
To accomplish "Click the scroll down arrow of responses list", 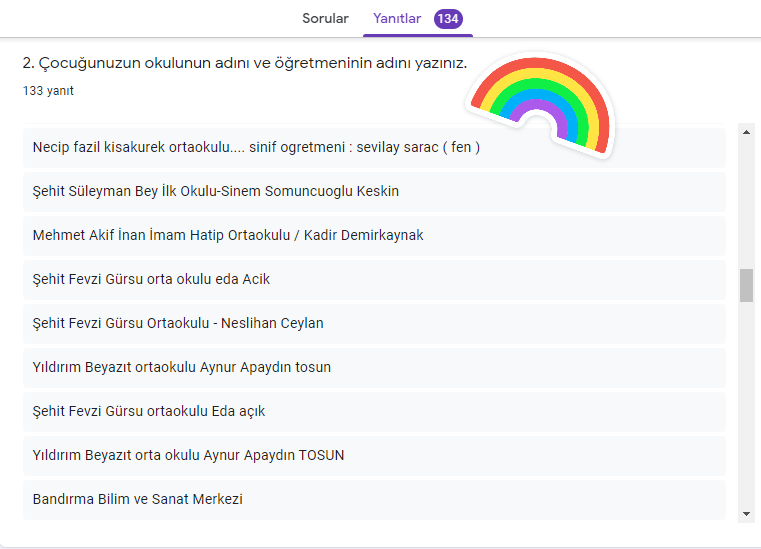I will tap(746, 513).
